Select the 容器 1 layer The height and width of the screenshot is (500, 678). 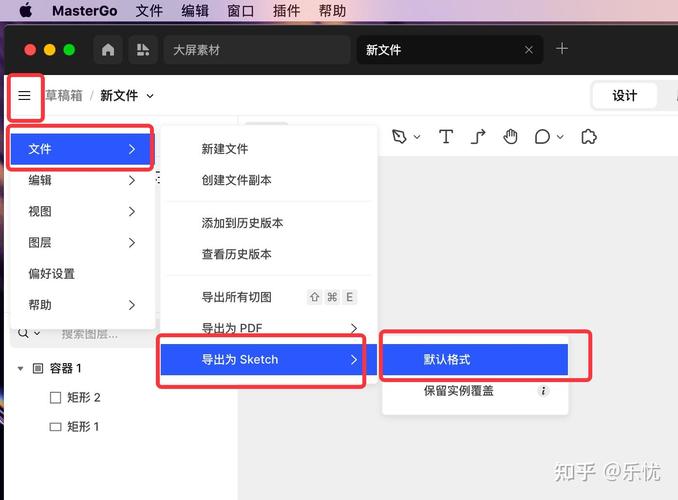[65, 369]
